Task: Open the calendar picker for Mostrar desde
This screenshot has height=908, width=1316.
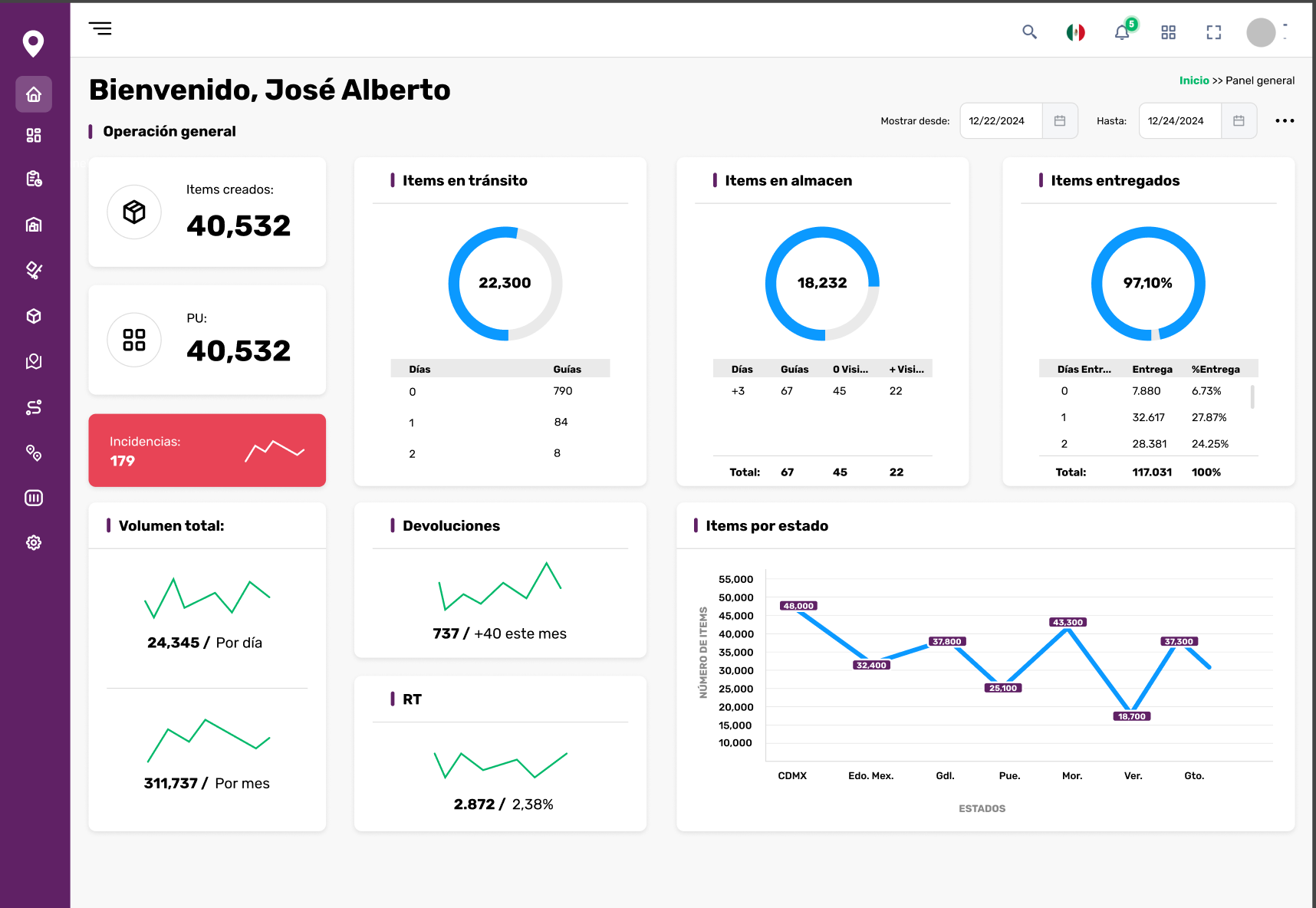Action: tap(1060, 121)
